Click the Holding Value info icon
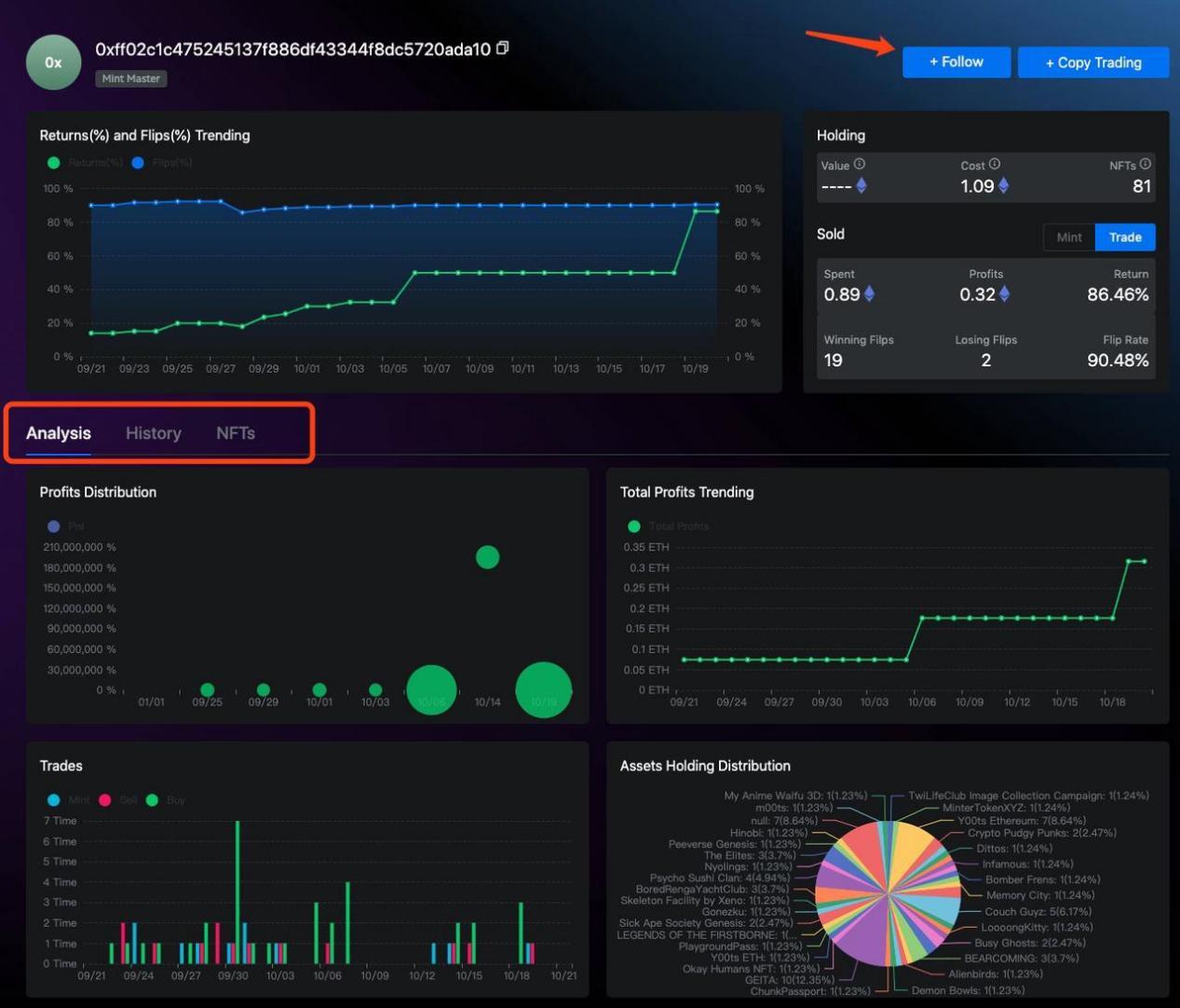 (860, 165)
